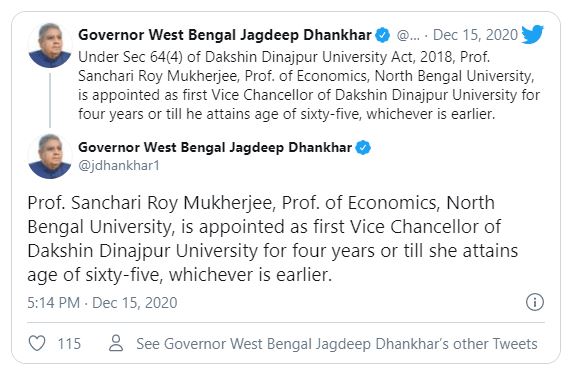See Governor West Bengal Jagdeep Dhankhar's other Tweets
Viewport: 570px width, 370px height.
click(x=337, y=344)
